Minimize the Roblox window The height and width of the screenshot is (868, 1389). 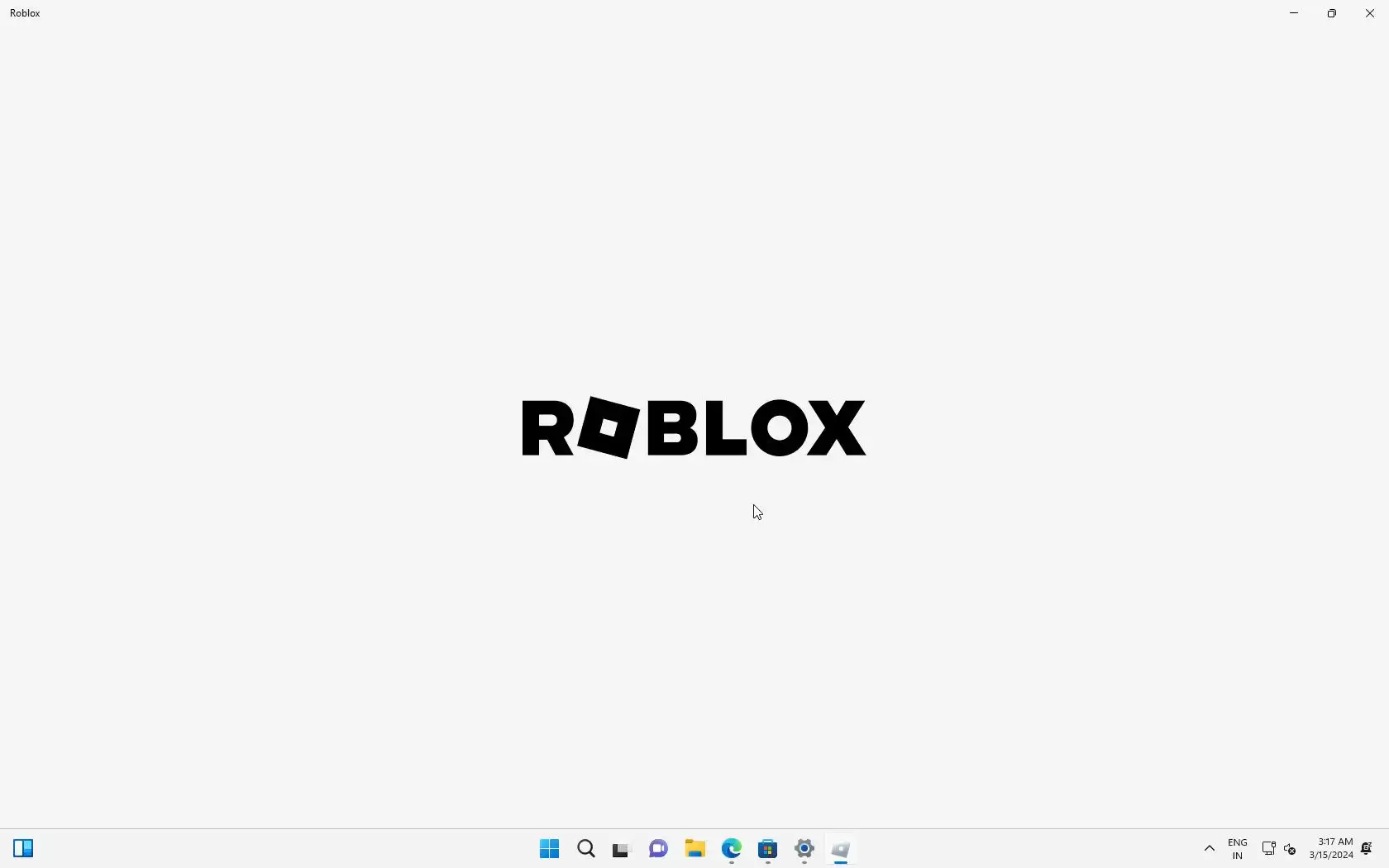coord(1294,13)
